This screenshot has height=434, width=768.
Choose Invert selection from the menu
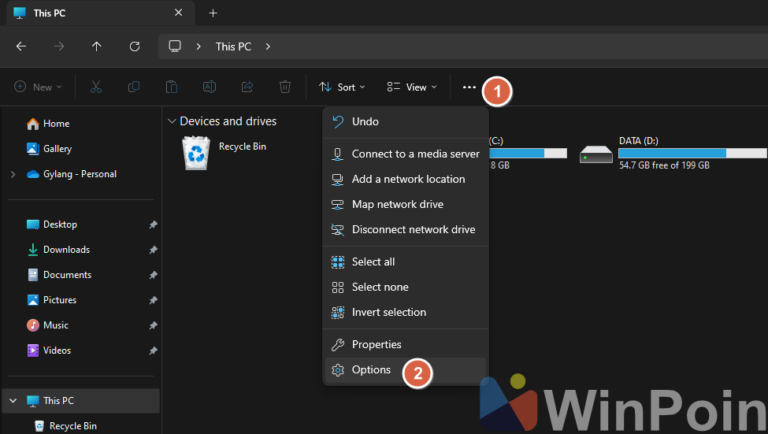coord(406,313)
